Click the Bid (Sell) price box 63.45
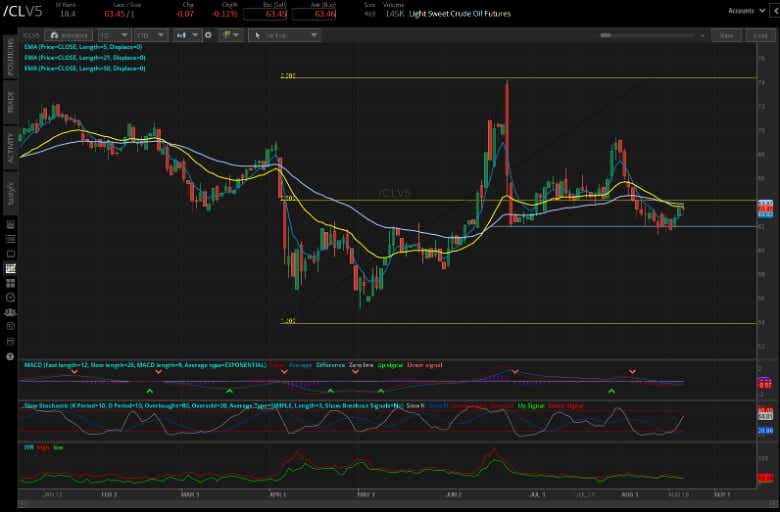Screen dimensions: 780x515 265,14
